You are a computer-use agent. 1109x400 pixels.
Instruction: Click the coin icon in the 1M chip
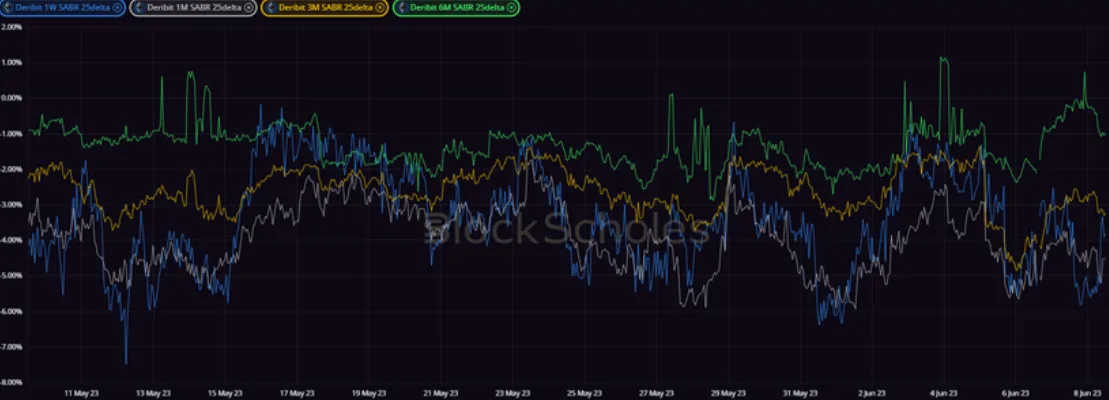click(139, 8)
